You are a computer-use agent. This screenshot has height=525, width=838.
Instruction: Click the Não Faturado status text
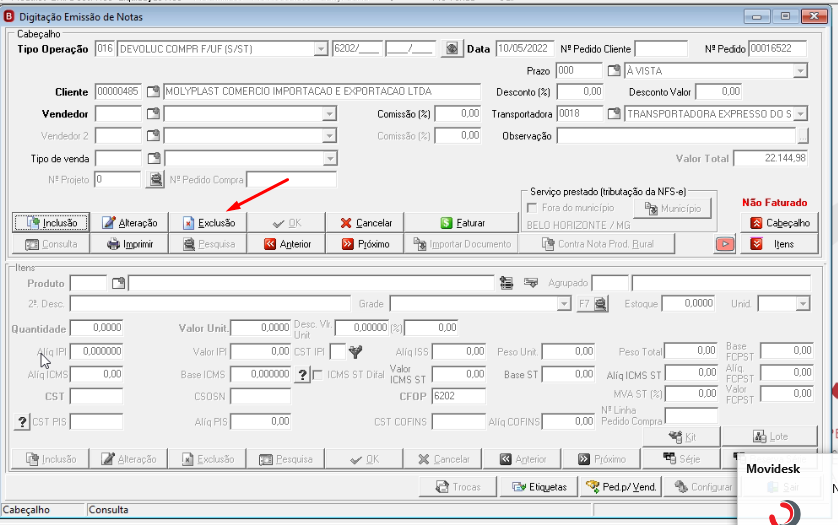pos(774,203)
